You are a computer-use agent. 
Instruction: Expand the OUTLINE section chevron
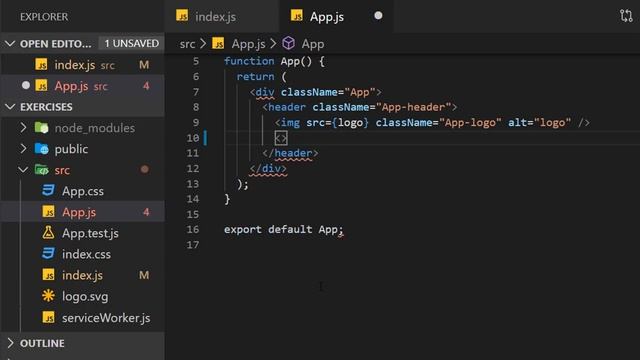(10, 343)
